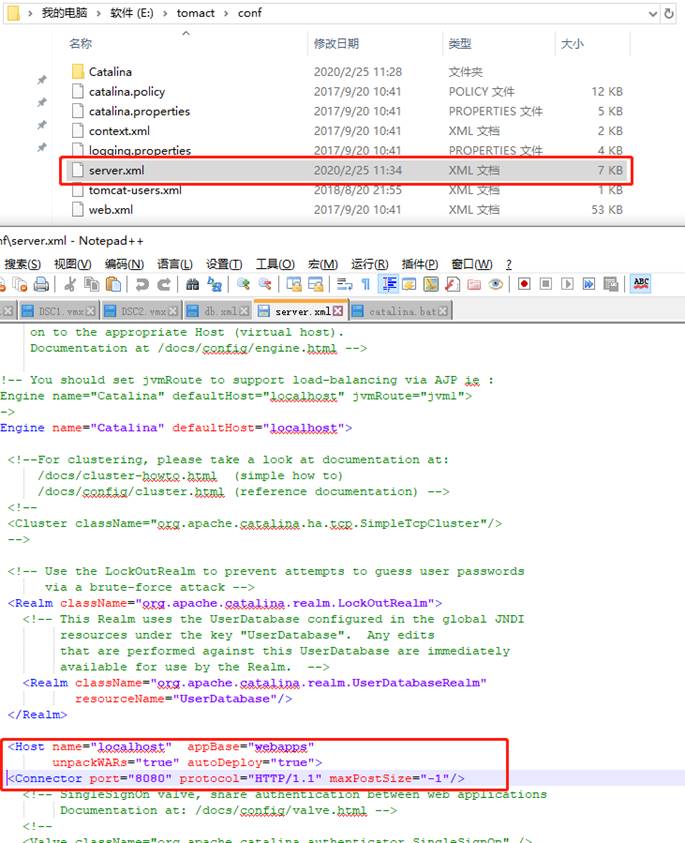Switch to the DSC2.vmx tab
This screenshot has height=843, width=685.
click(x=140, y=311)
